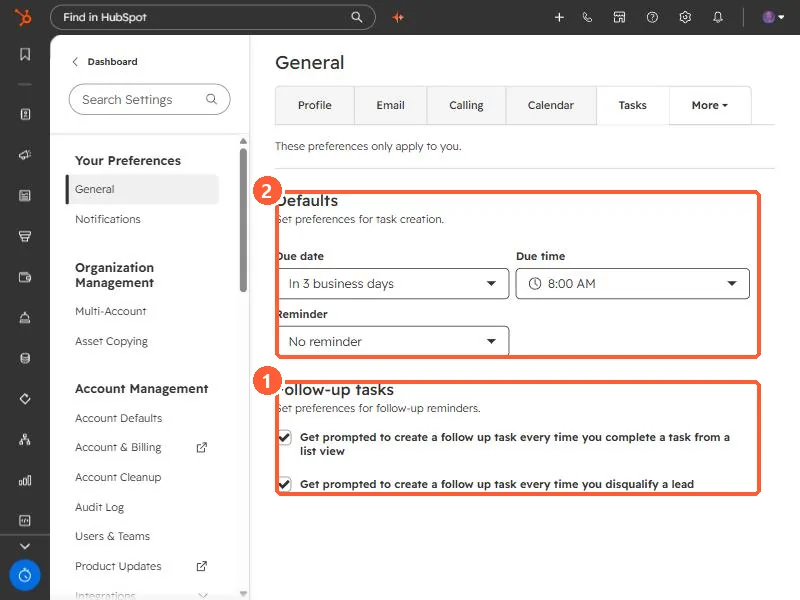Viewport: 800px width, 600px height.
Task: Open the data management database icon
Action: point(24,358)
